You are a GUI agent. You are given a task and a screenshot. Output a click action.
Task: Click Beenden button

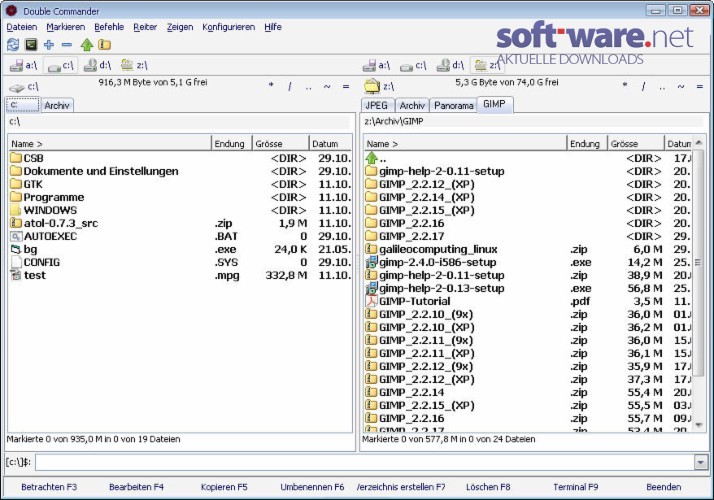pyautogui.click(x=663, y=487)
